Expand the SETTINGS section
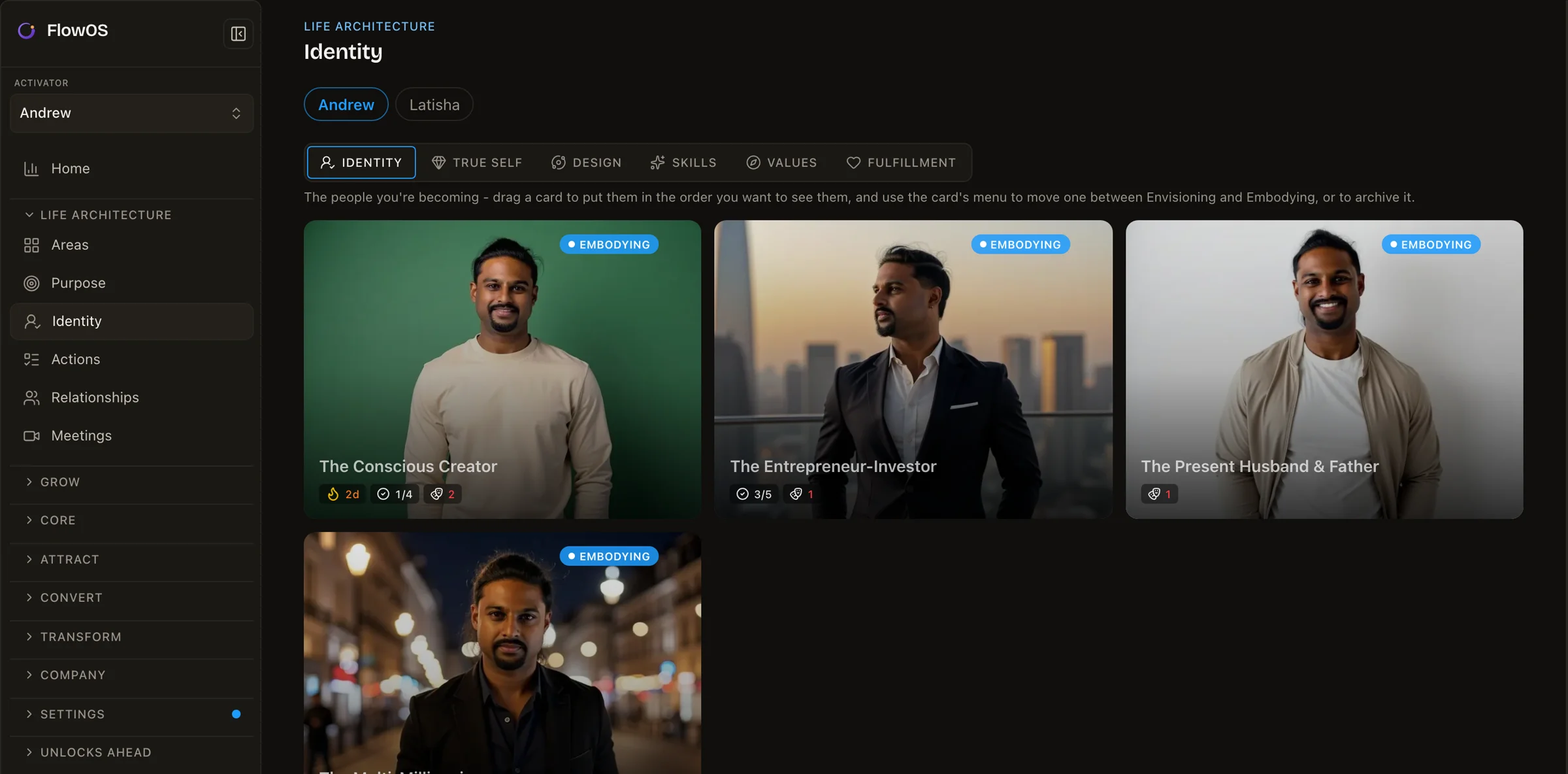 pyautogui.click(x=131, y=715)
